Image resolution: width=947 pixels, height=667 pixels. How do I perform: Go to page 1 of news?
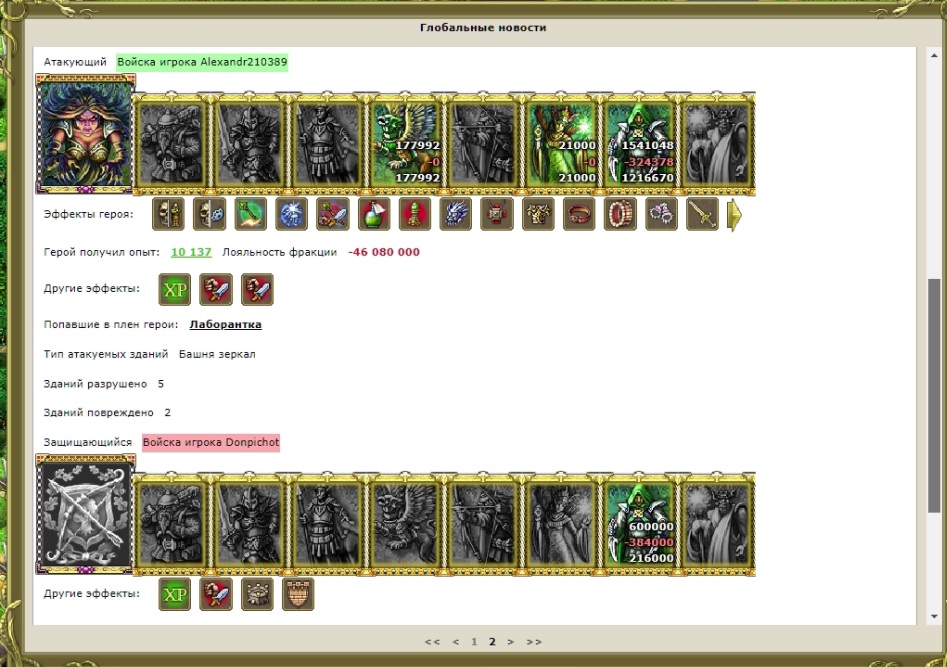coord(474,642)
